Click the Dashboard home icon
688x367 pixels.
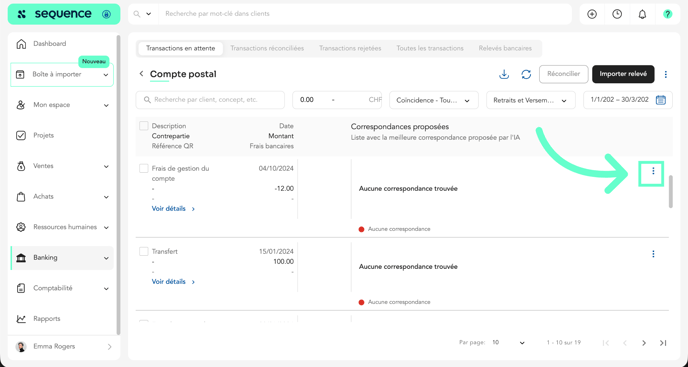pyautogui.click(x=21, y=43)
